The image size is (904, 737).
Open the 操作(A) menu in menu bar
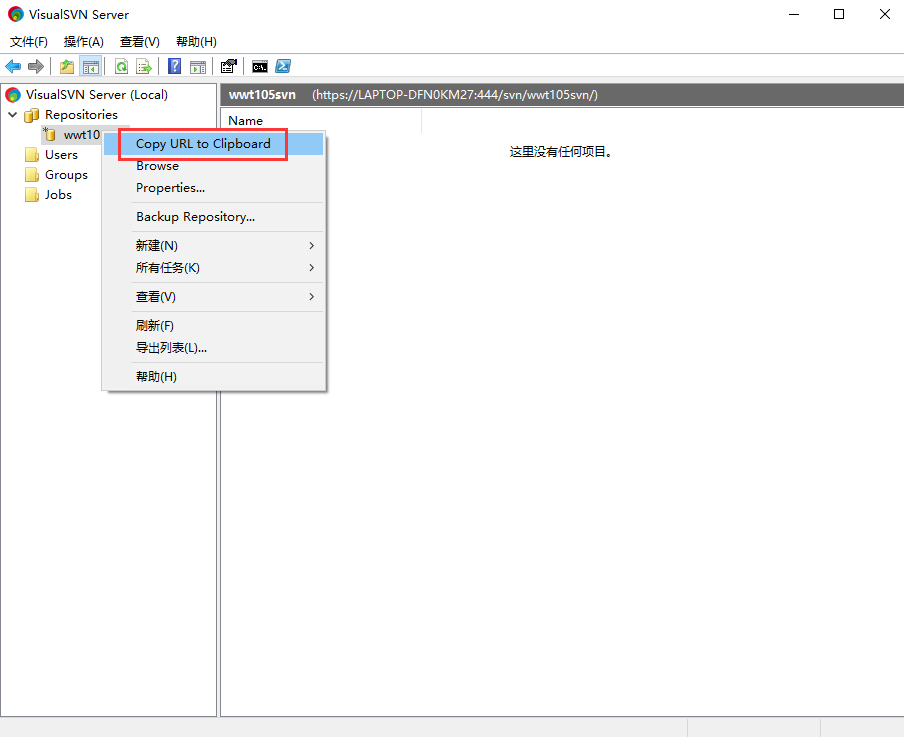click(x=83, y=42)
